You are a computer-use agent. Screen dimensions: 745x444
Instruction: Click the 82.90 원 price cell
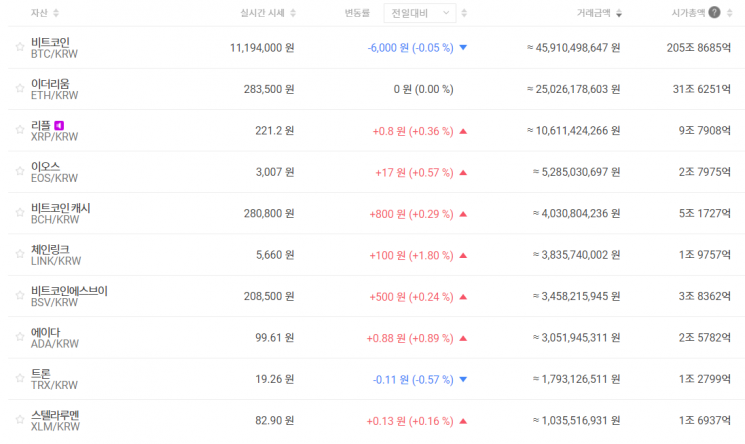pyautogui.click(x=275, y=420)
